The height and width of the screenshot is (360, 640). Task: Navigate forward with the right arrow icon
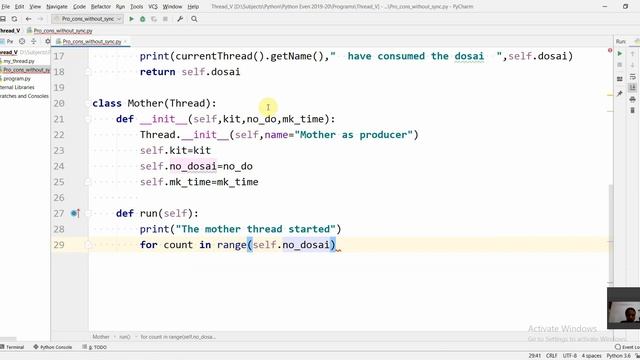click(x=40, y=19)
